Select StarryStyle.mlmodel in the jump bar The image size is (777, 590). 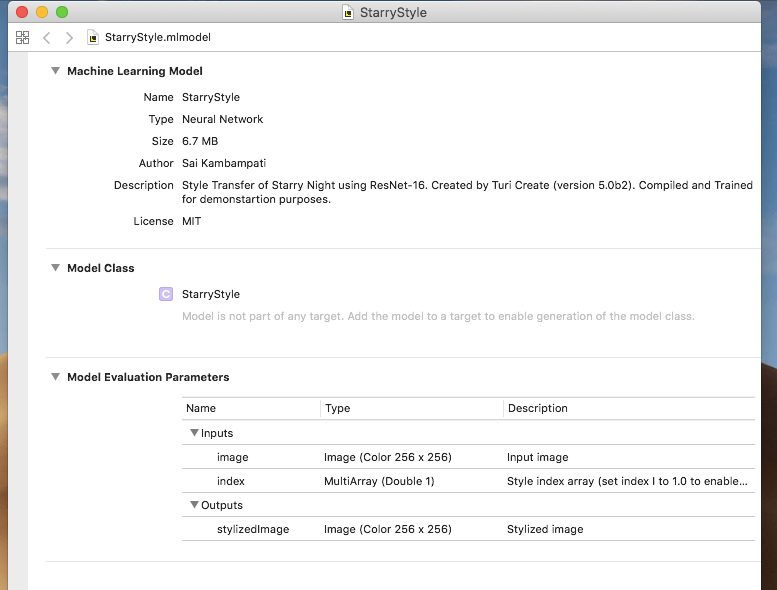(157, 37)
